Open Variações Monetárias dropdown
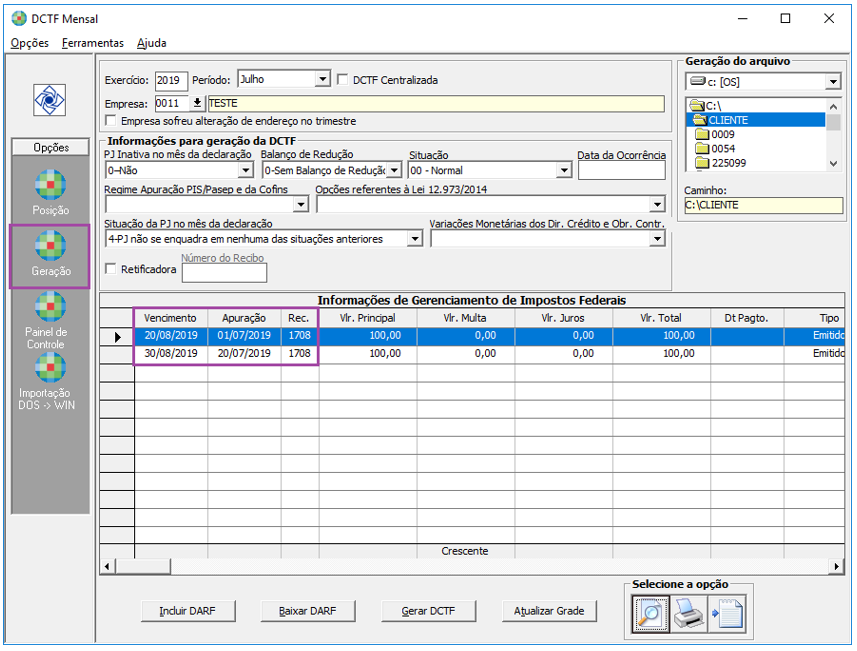Viewport: 857px width, 651px height. pyautogui.click(x=657, y=239)
